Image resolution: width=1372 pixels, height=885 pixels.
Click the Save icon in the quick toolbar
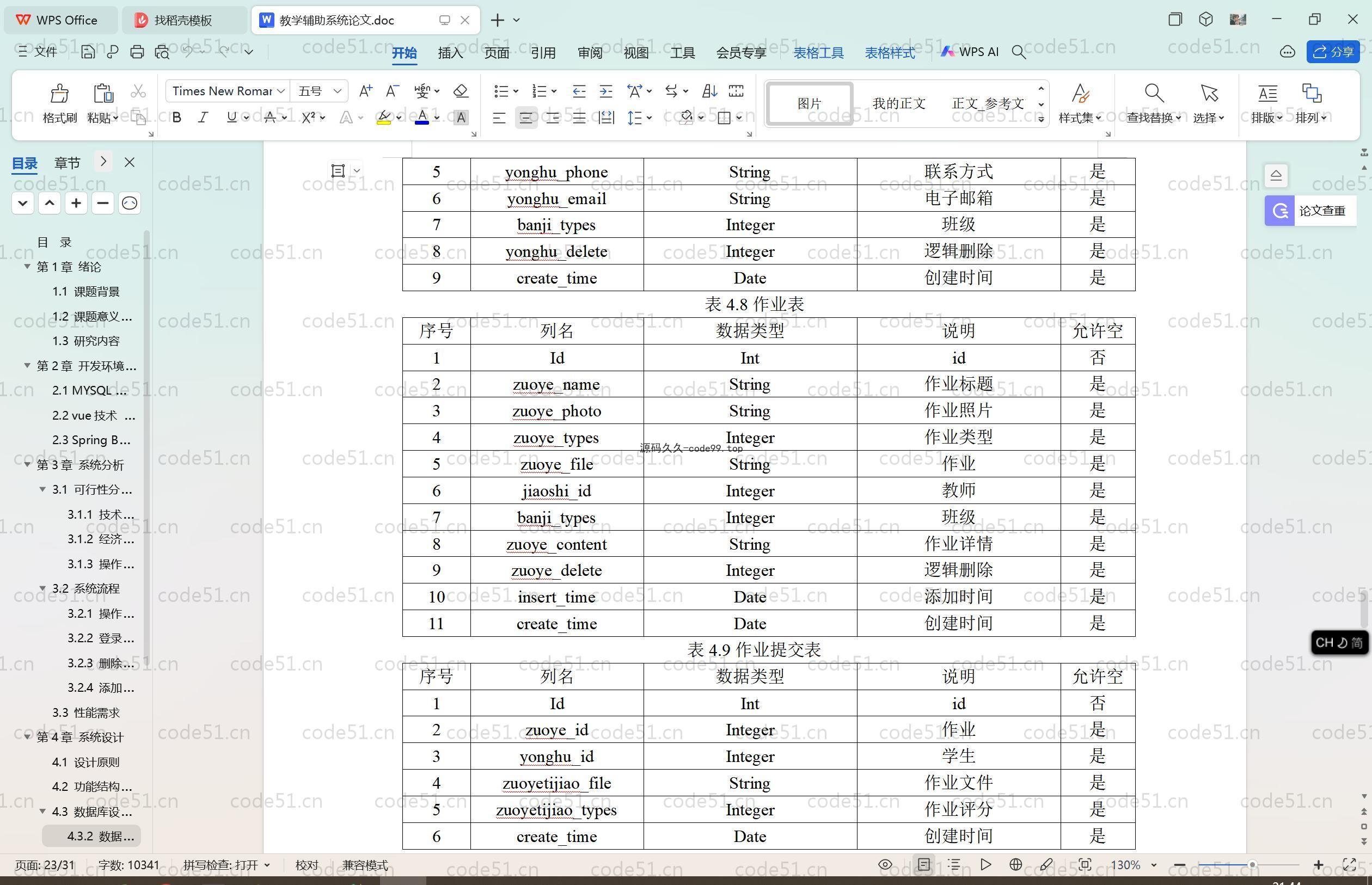[x=88, y=52]
